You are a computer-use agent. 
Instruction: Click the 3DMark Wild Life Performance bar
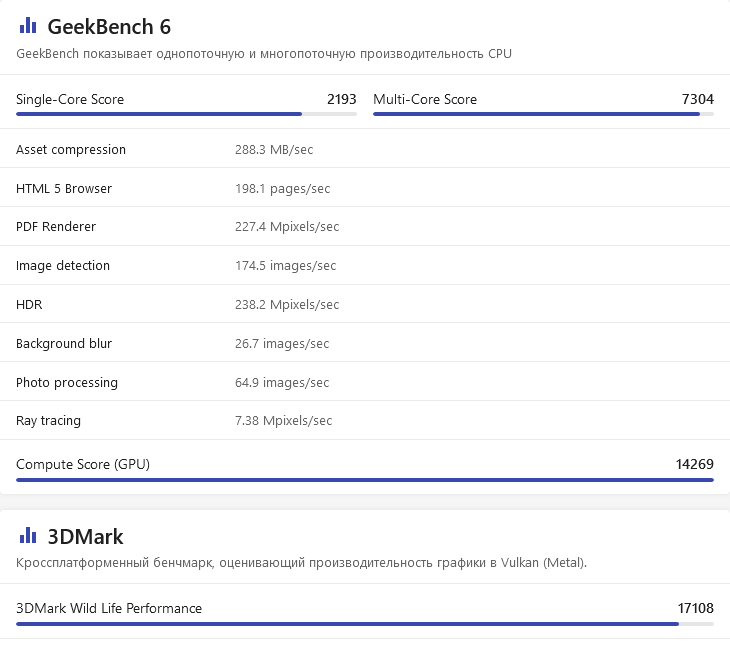pyautogui.click(x=365, y=624)
